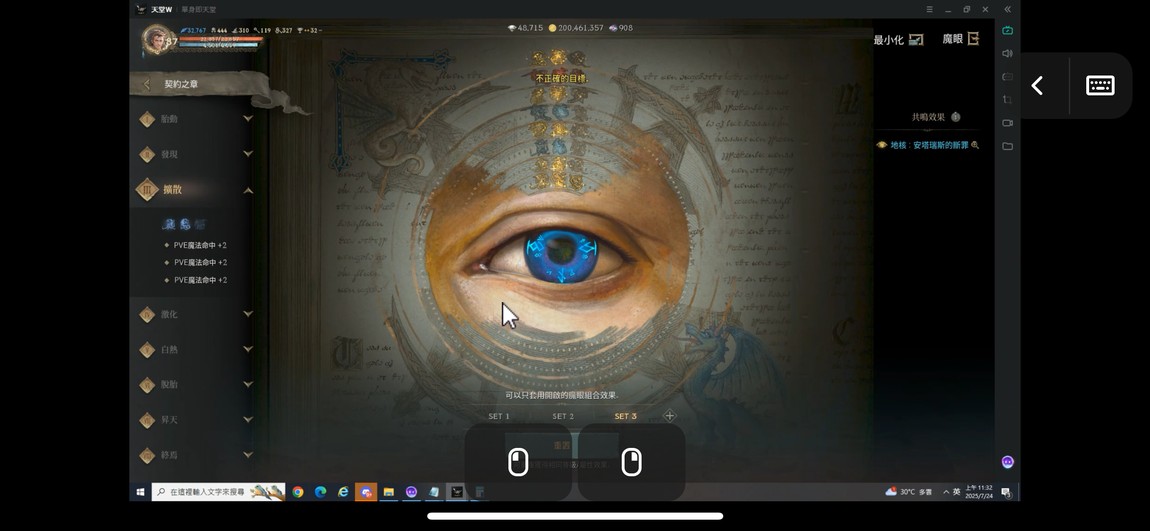Click the Windows search box
This screenshot has width=1150, height=531.
click(x=218, y=491)
